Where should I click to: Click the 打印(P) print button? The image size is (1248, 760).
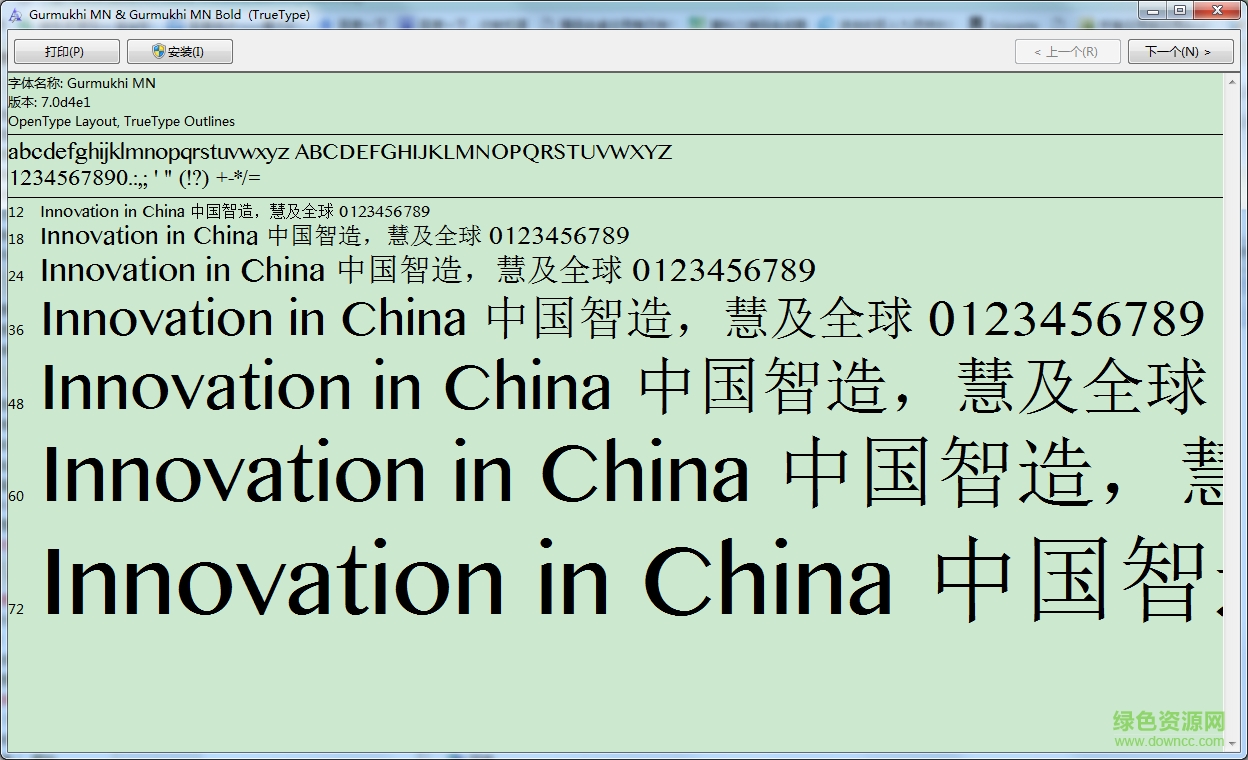66,52
